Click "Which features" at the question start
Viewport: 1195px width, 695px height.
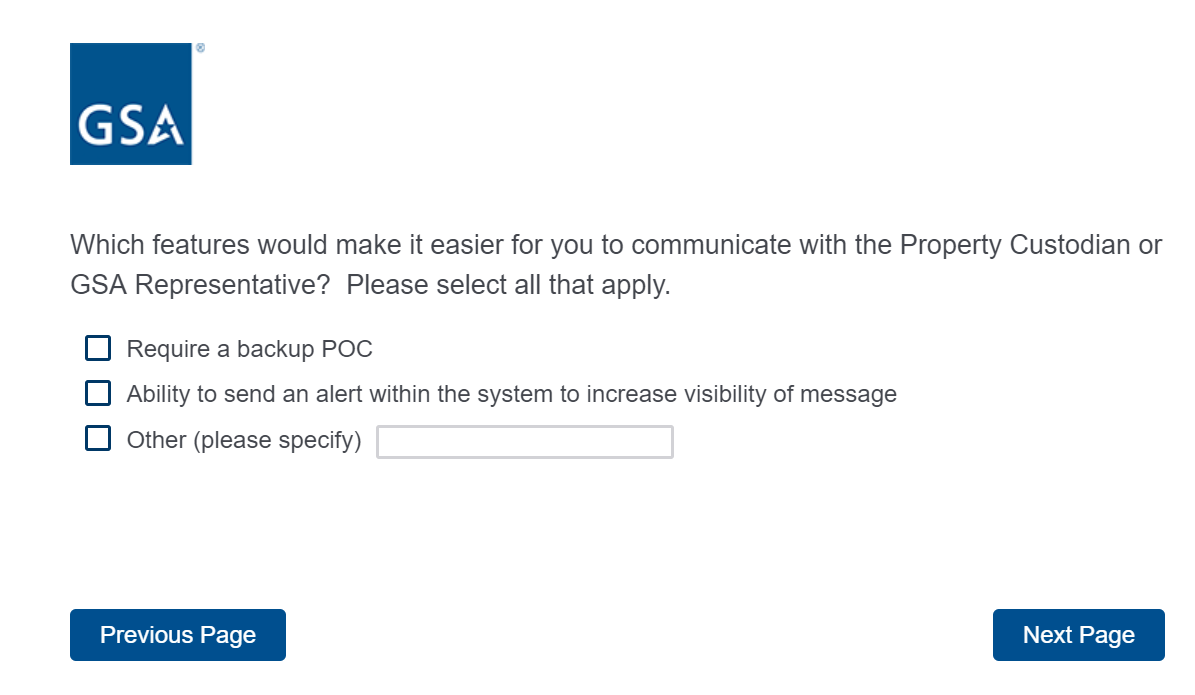tap(160, 245)
